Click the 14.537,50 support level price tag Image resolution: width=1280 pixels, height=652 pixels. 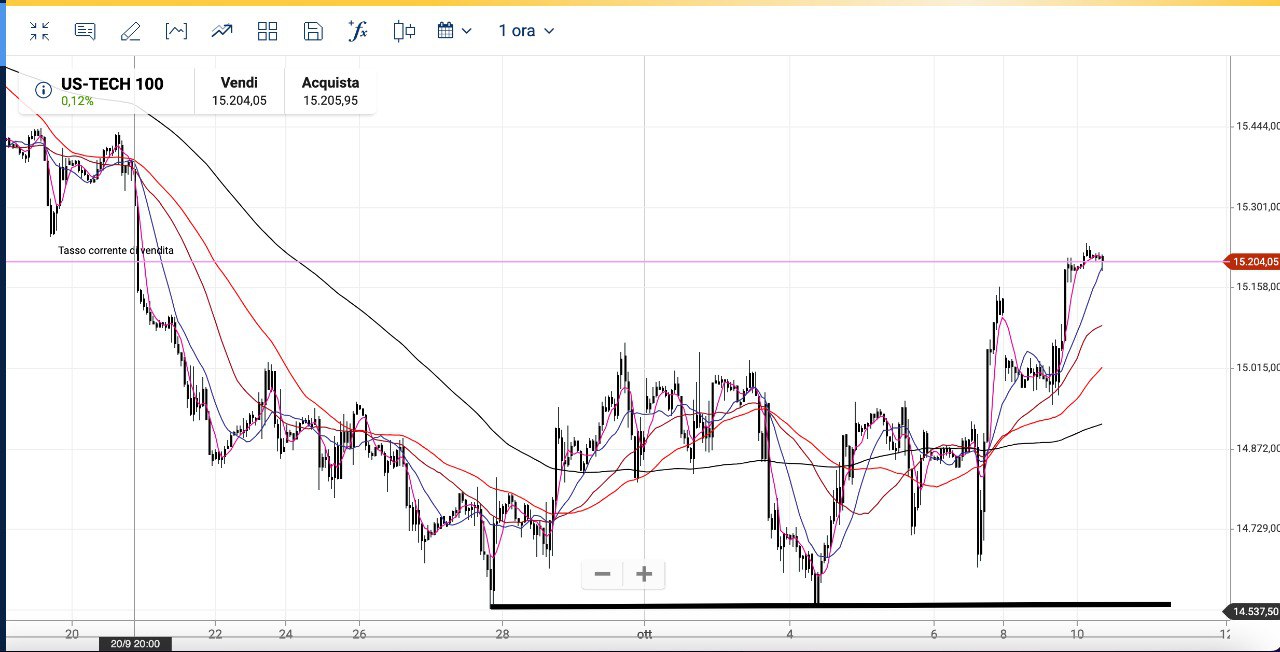pos(1252,611)
